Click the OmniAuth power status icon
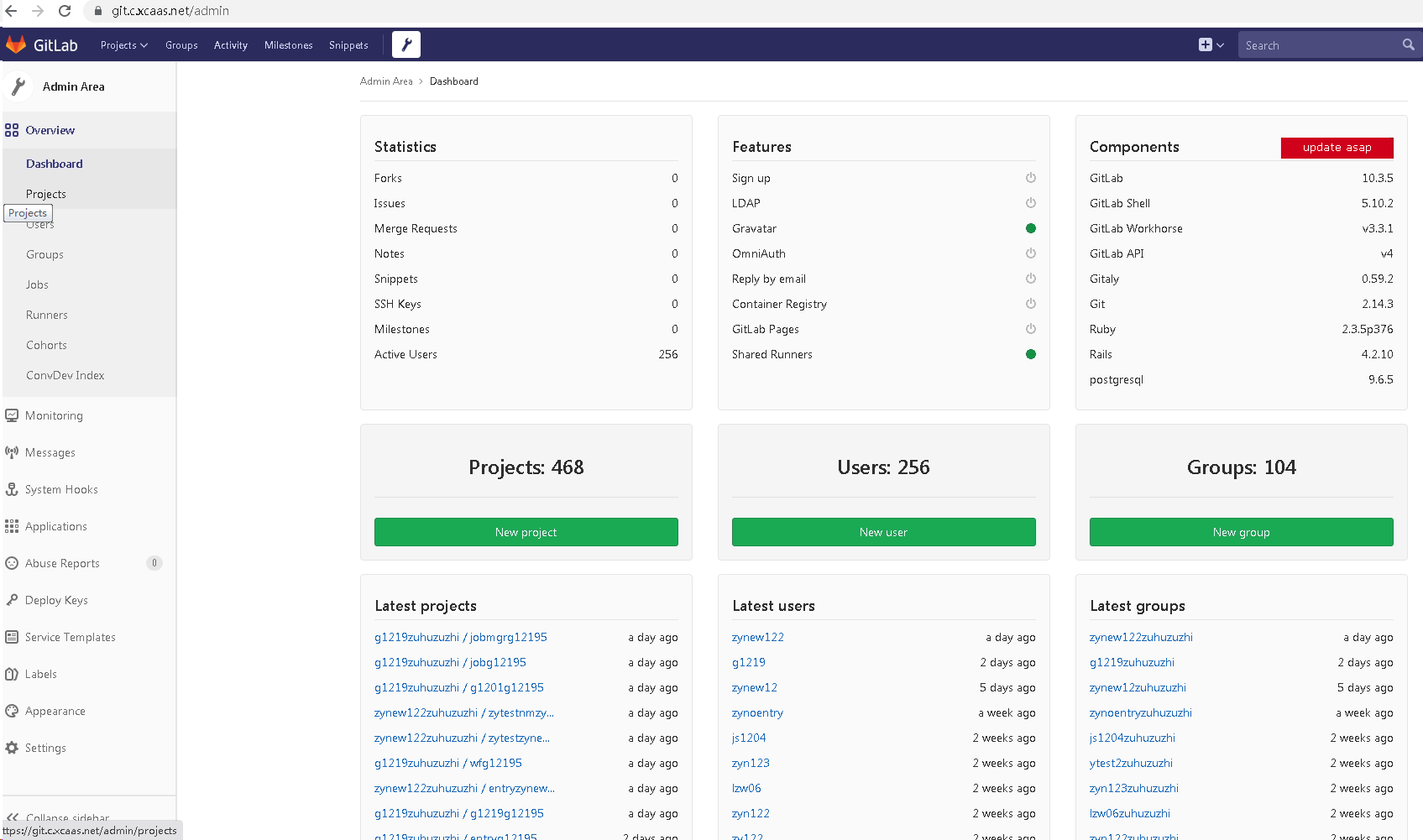1423x840 pixels. coord(1031,253)
